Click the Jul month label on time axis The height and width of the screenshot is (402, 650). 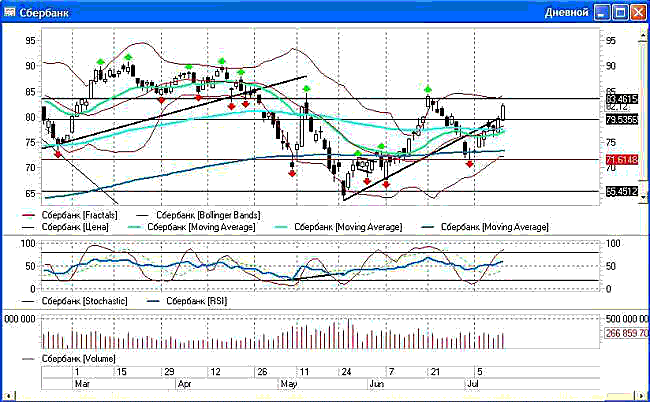pyautogui.click(x=473, y=384)
